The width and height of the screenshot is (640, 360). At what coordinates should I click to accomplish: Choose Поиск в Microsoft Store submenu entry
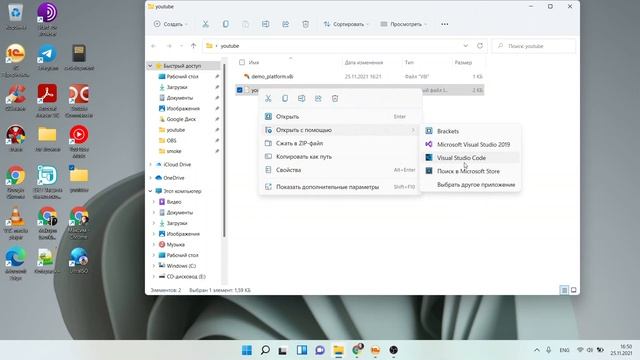[x=470, y=171]
